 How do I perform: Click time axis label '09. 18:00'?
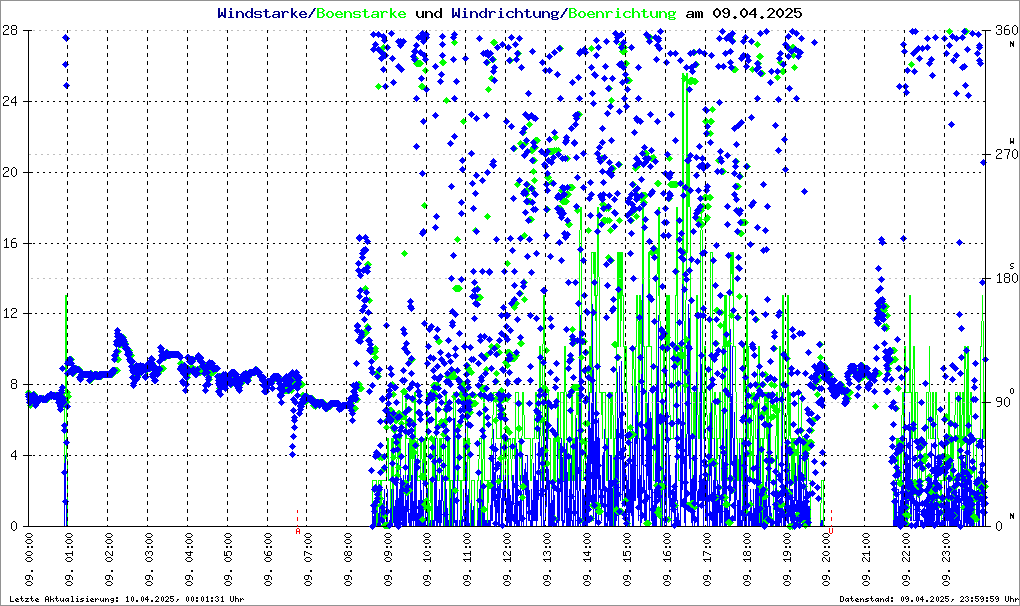click(x=746, y=560)
